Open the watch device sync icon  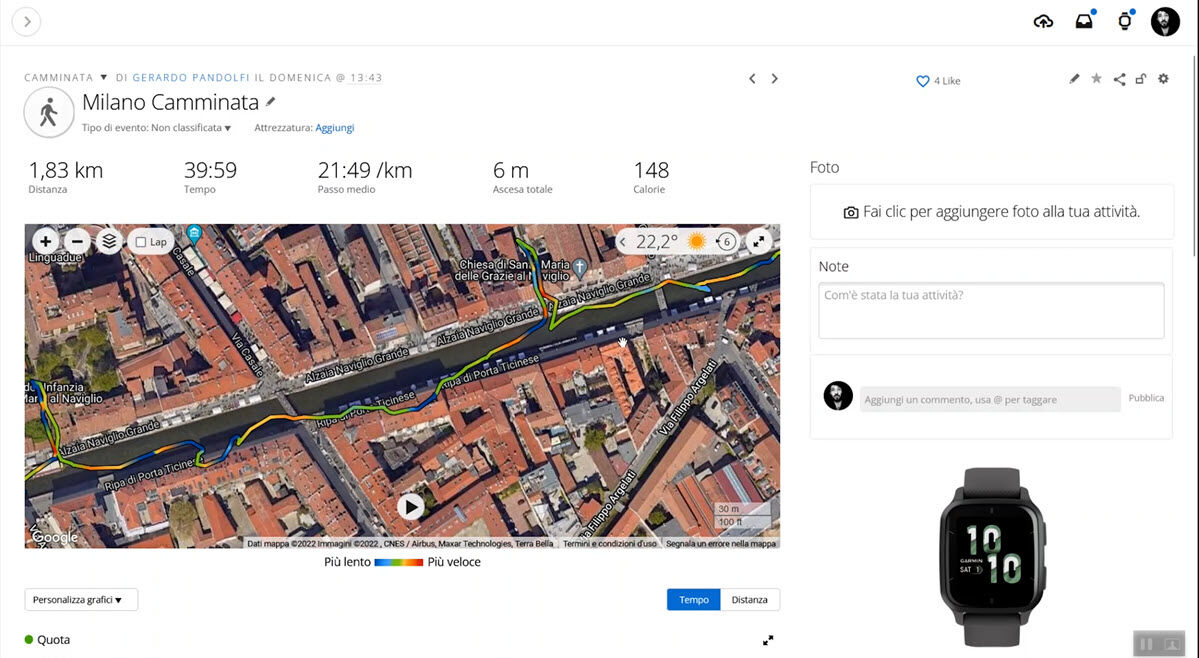point(1124,22)
